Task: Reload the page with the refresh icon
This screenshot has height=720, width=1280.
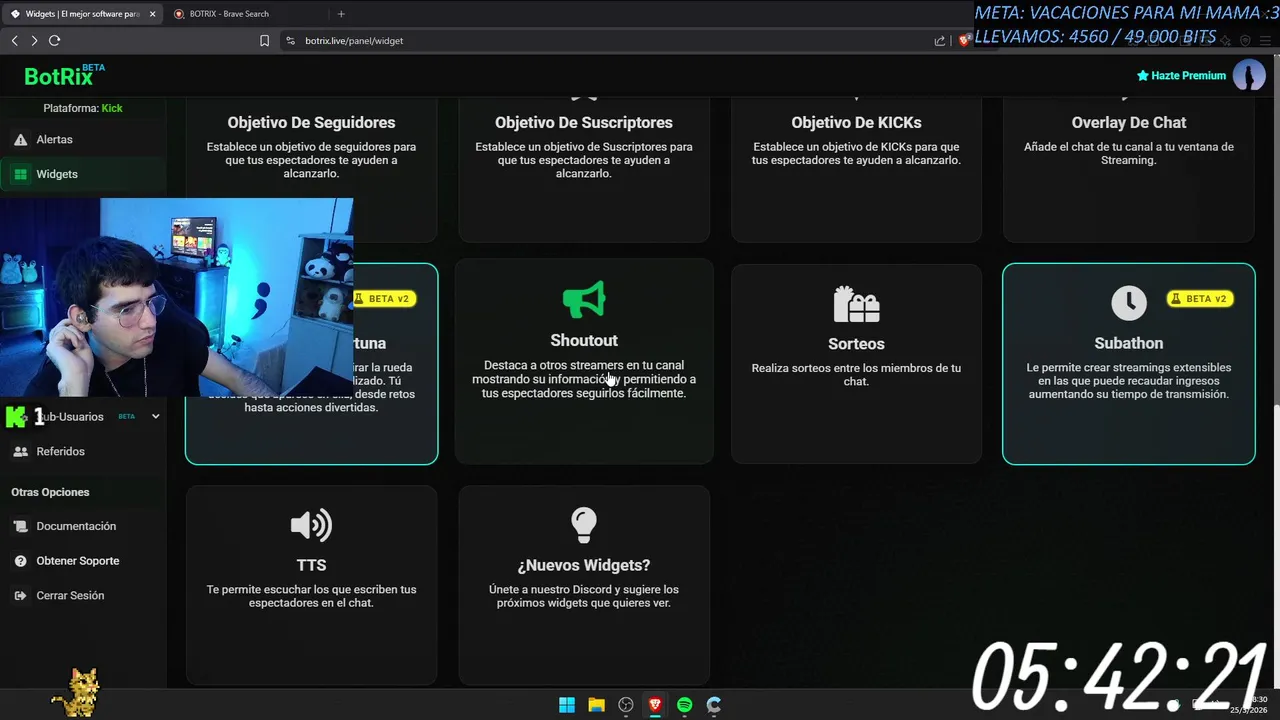Action: pos(55,40)
